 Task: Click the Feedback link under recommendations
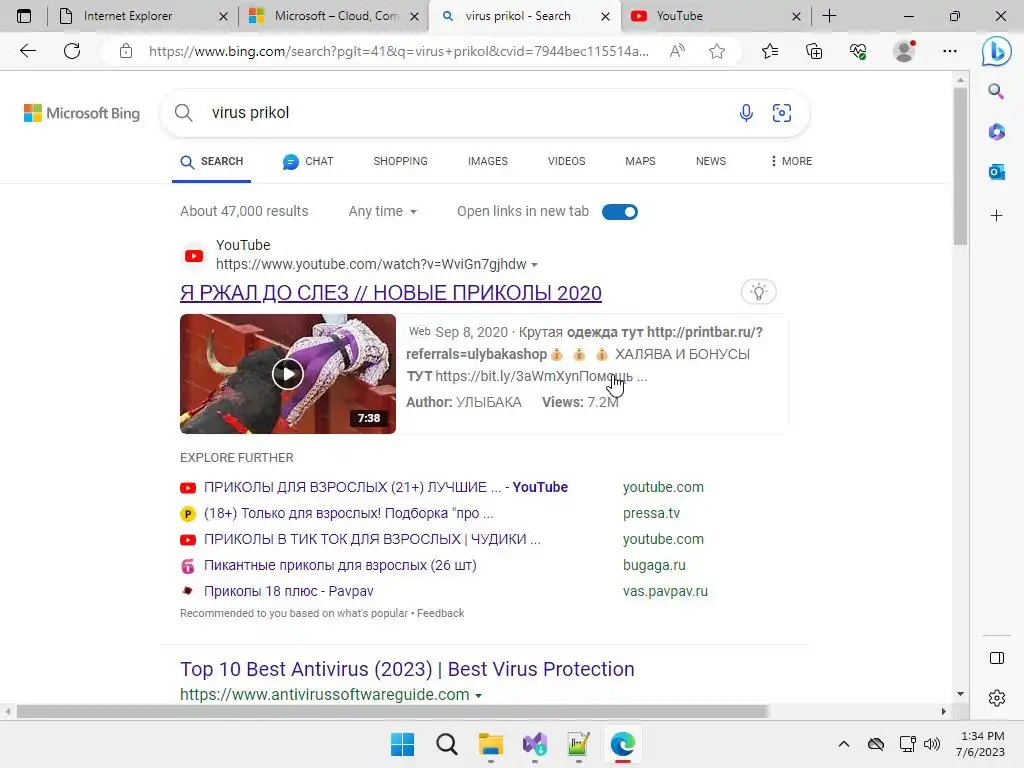coord(440,613)
